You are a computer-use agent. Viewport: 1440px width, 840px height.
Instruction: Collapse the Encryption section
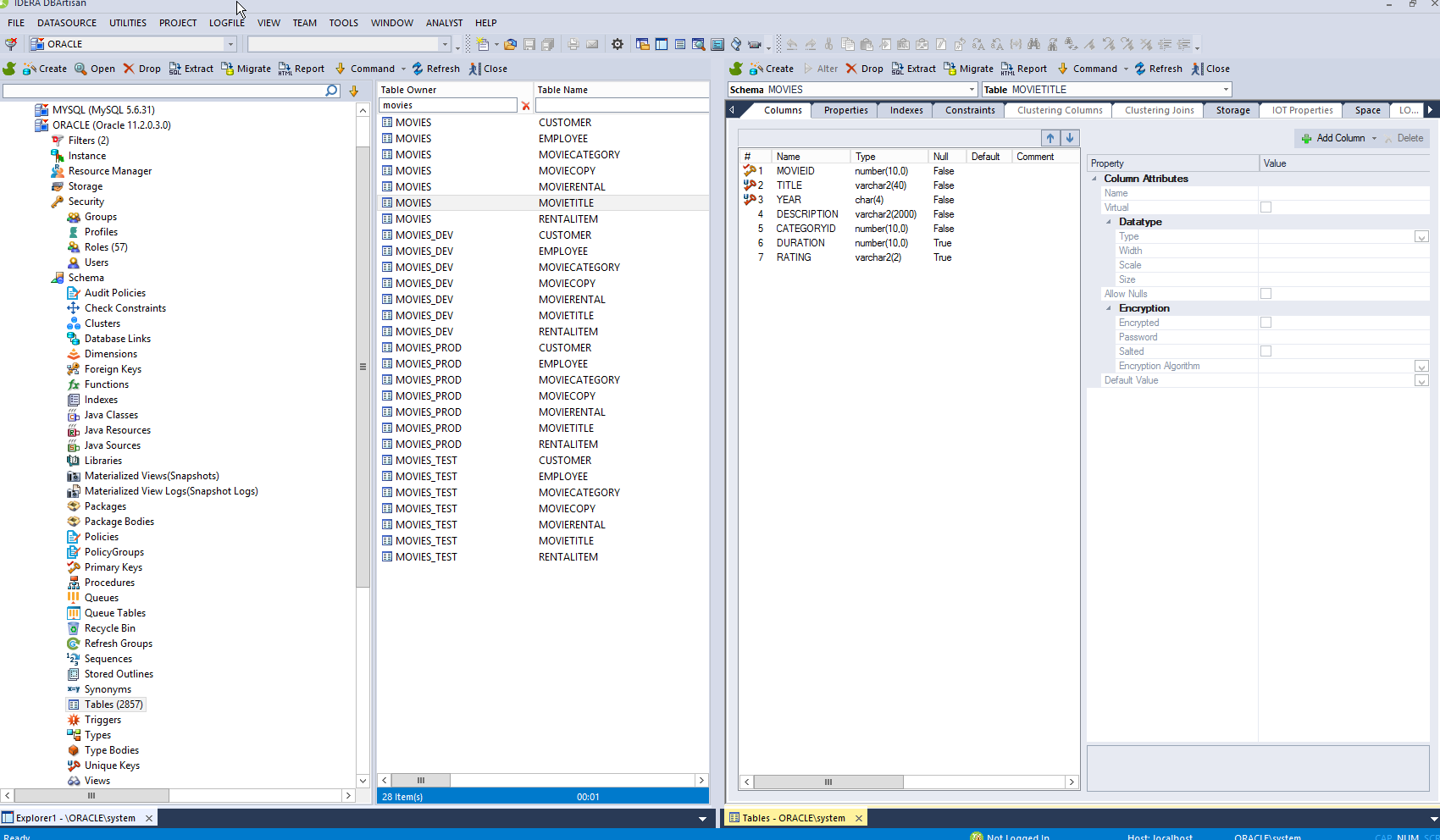click(x=1109, y=308)
